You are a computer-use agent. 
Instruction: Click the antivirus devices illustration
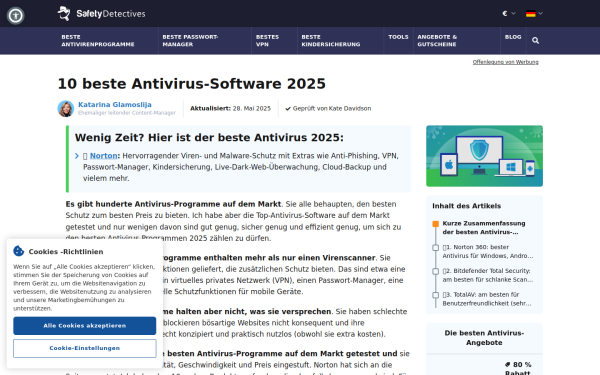click(x=484, y=156)
